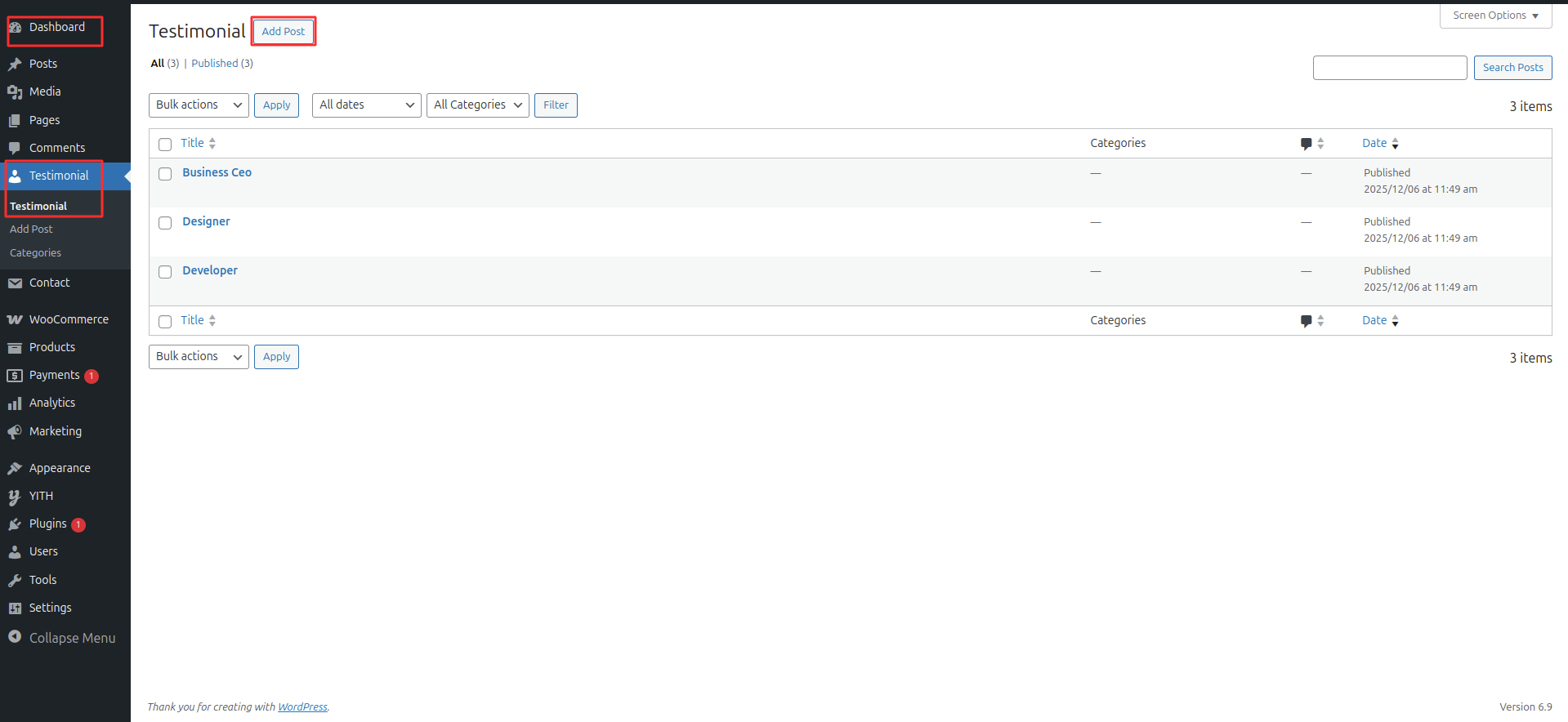Click the comments bubble column header icon
This screenshot has height=722, width=1568.
point(1306,144)
